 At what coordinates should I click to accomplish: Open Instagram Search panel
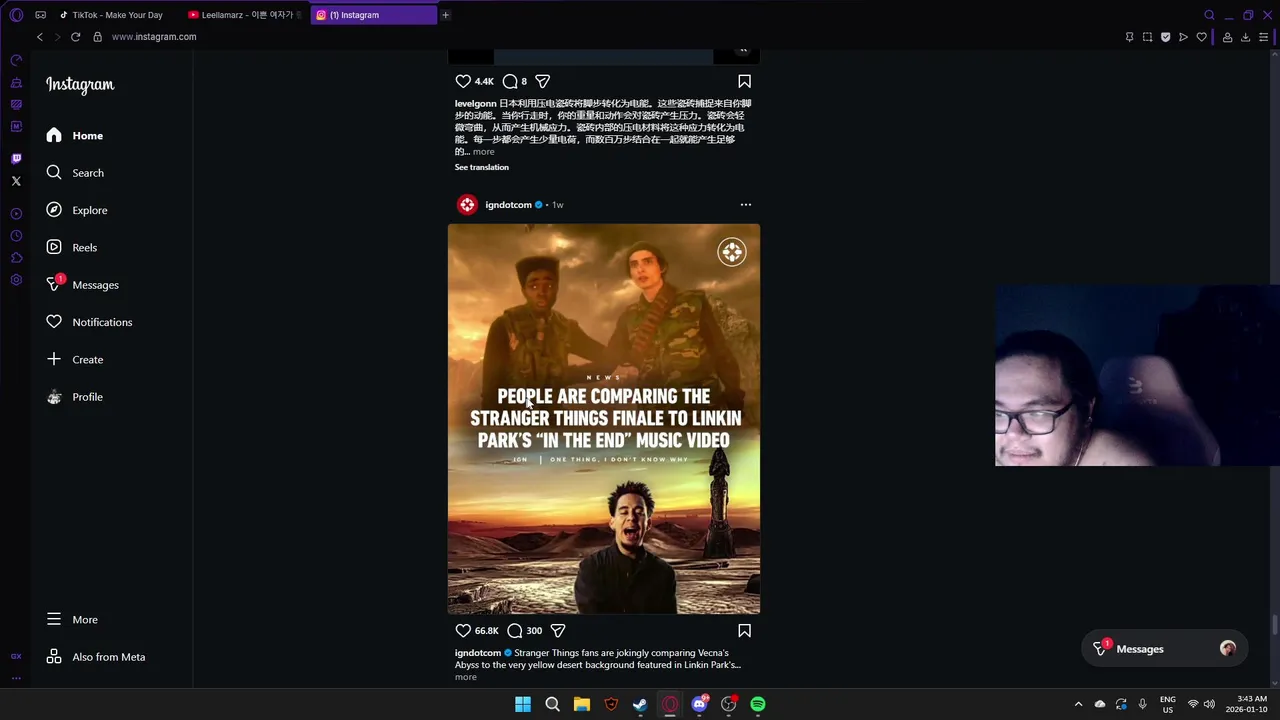(x=75, y=173)
